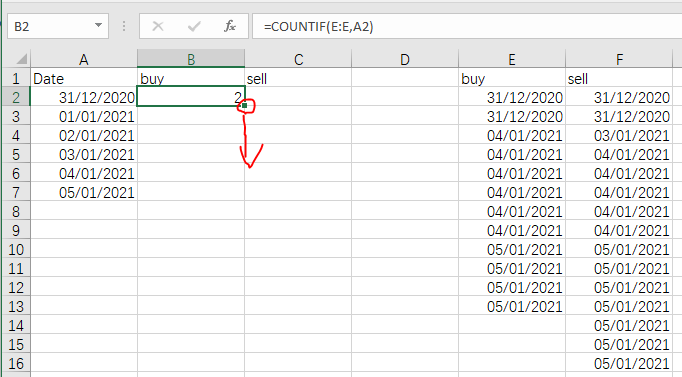Select row 13 header
This screenshot has height=377, width=682.
tap(16, 306)
